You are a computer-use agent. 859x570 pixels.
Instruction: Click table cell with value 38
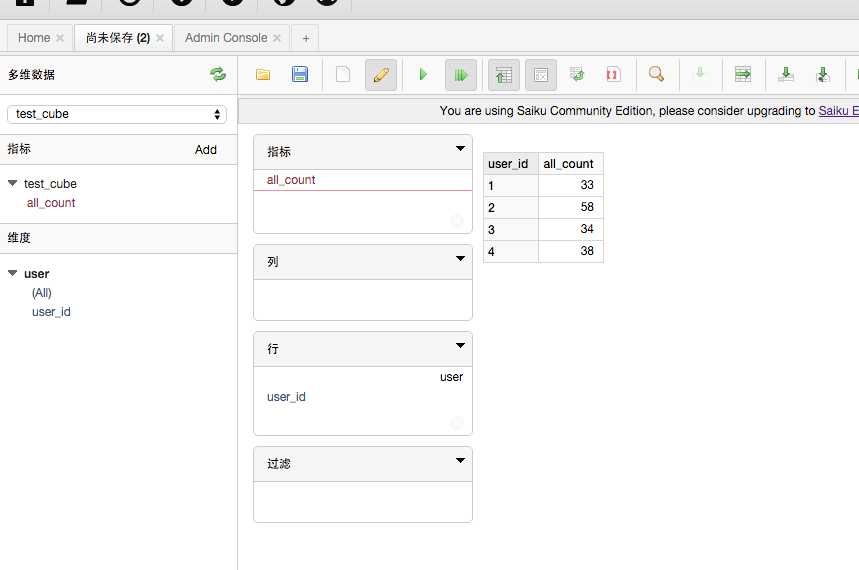point(571,251)
